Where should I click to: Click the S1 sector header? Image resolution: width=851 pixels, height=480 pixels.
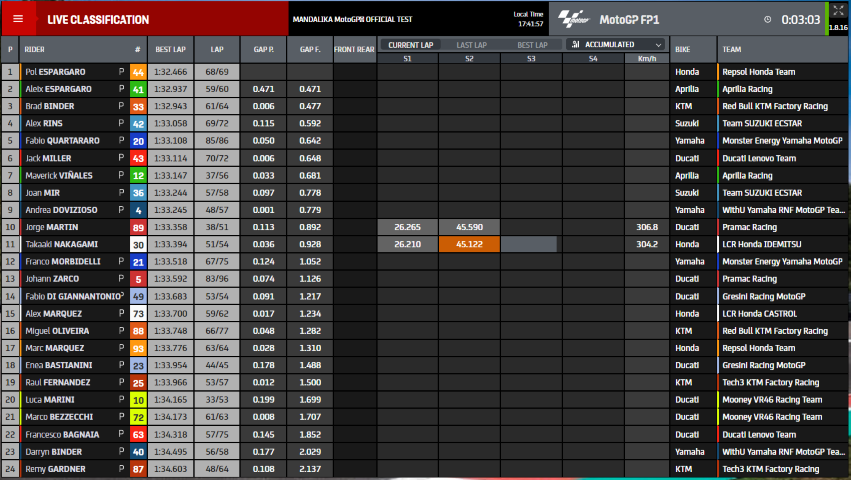pos(408,59)
